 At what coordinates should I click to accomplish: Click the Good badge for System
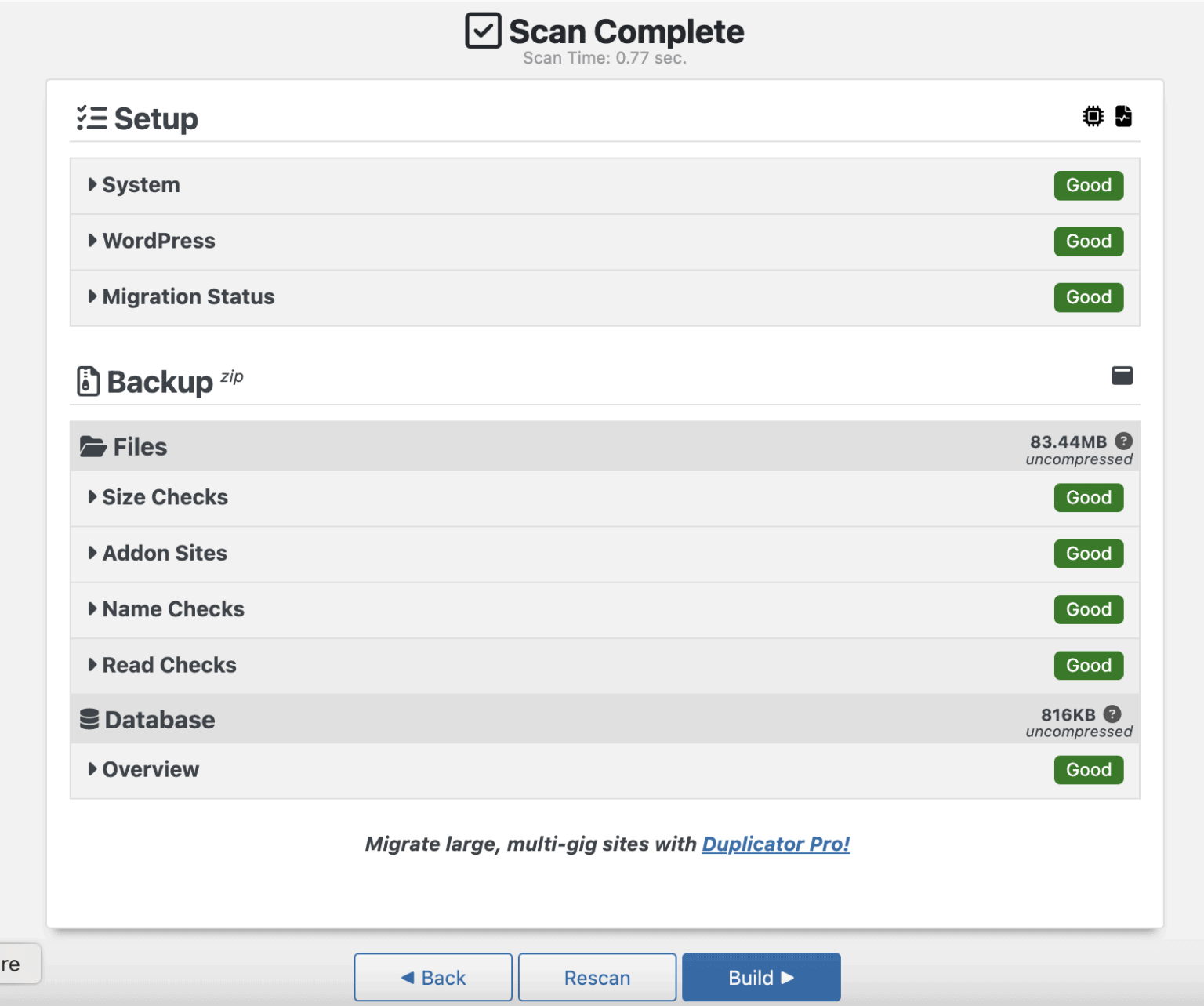(x=1089, y=185)
